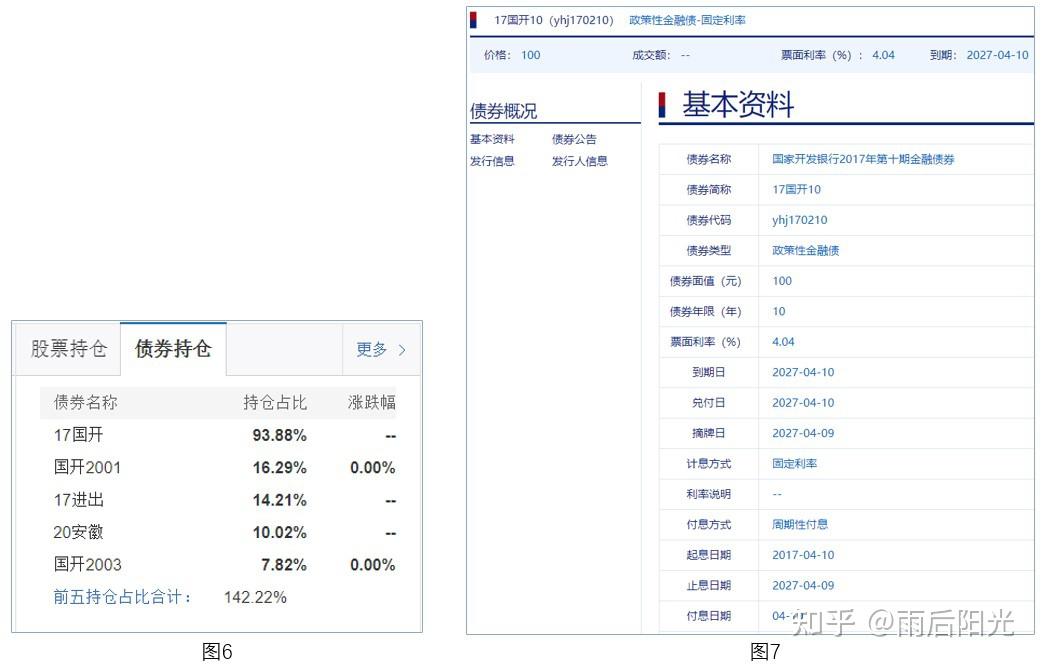Click 国家开发银行2017年第十期金融债券 bond name
The width and height of the screenshot is (1042, 666).
[866, 158]
